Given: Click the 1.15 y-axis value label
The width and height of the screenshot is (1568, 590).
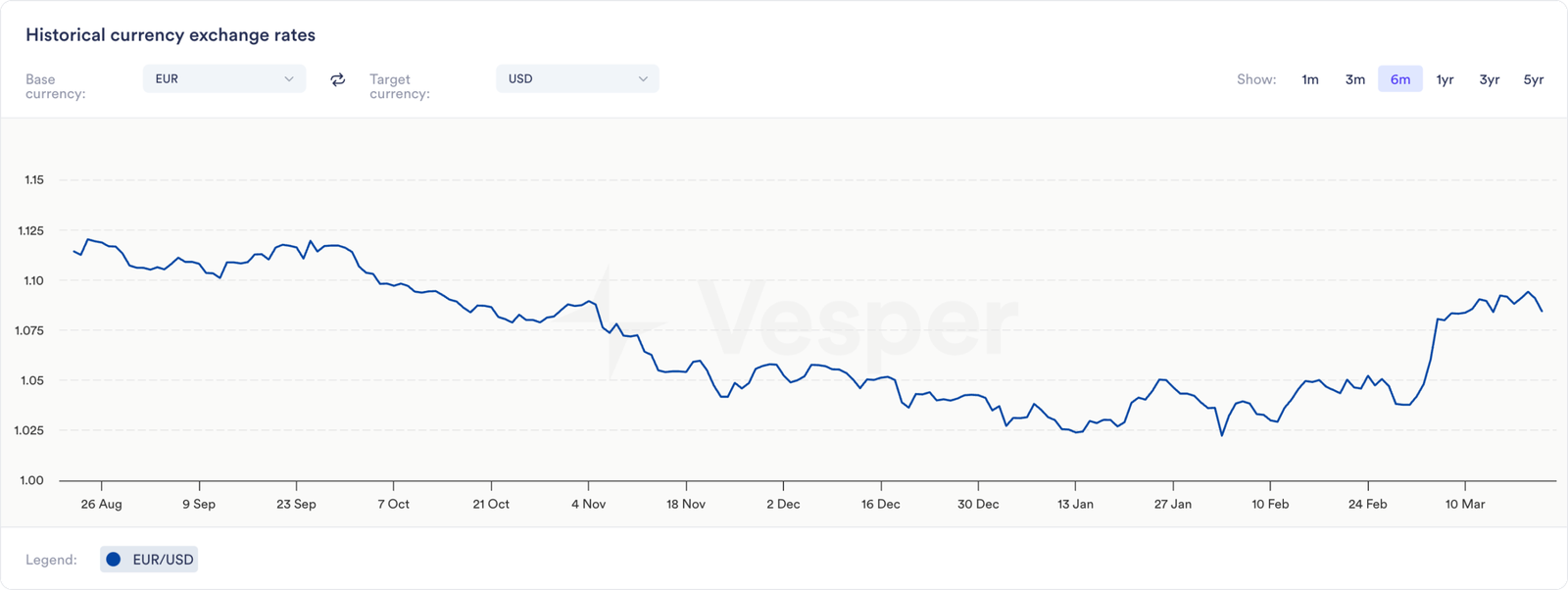Looking at the screenshot, I should click(x=34, y=179).
